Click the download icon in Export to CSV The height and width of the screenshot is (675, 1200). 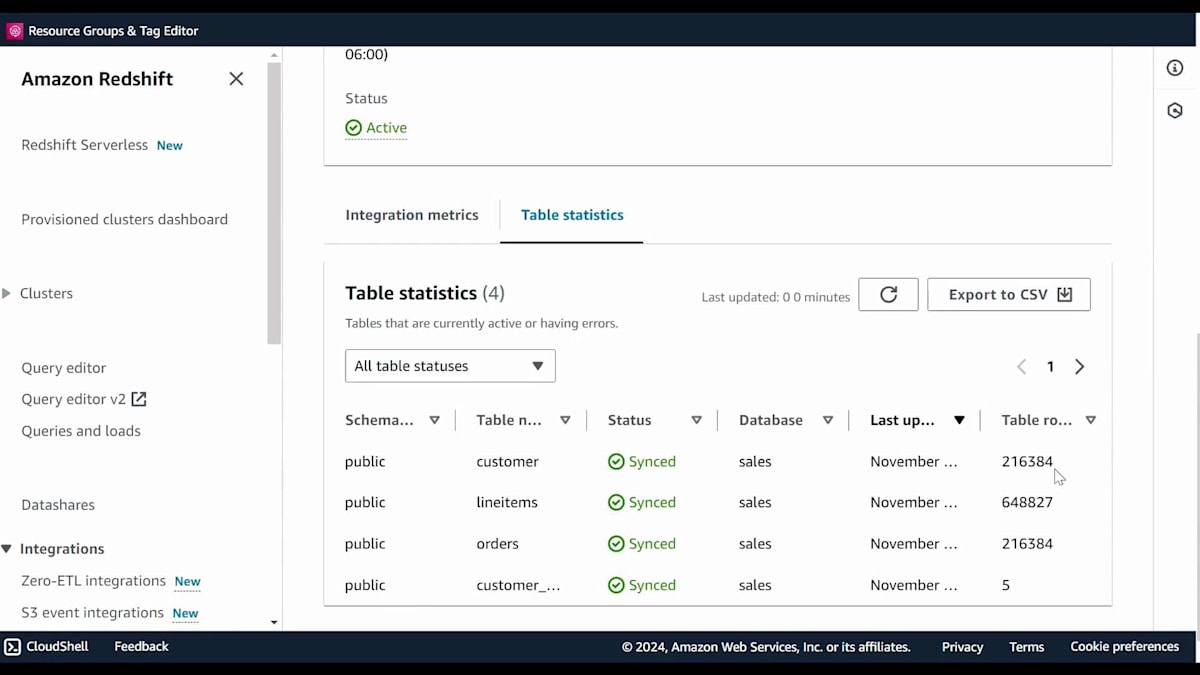(1065, 294)
